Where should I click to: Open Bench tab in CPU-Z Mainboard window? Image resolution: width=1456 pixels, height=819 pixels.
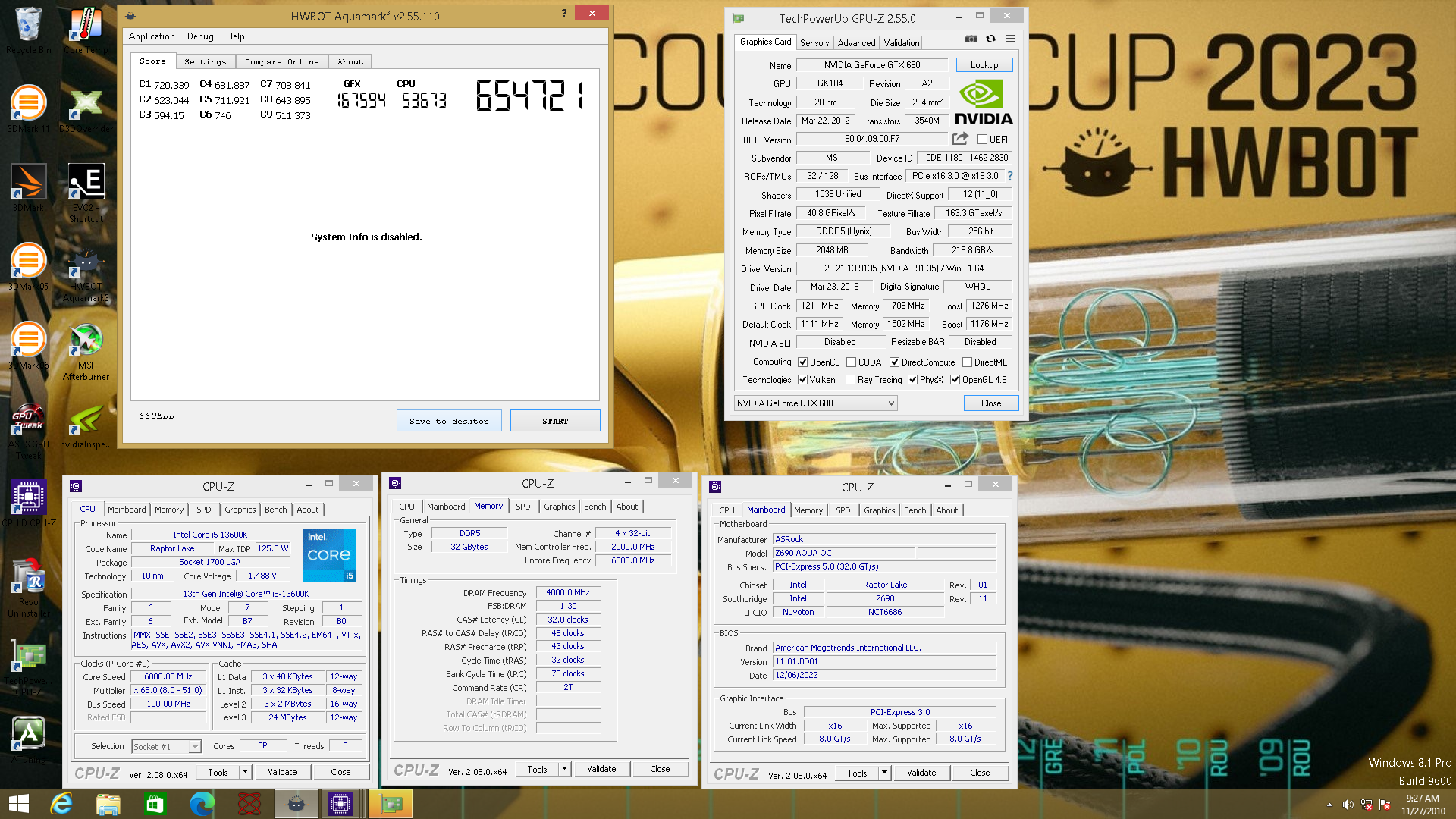(915, 510)
